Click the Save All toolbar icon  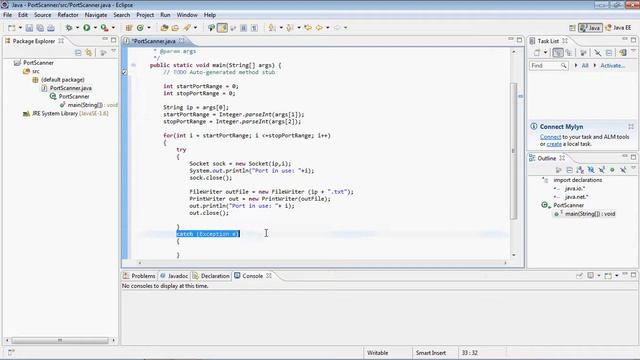[40, 28]
